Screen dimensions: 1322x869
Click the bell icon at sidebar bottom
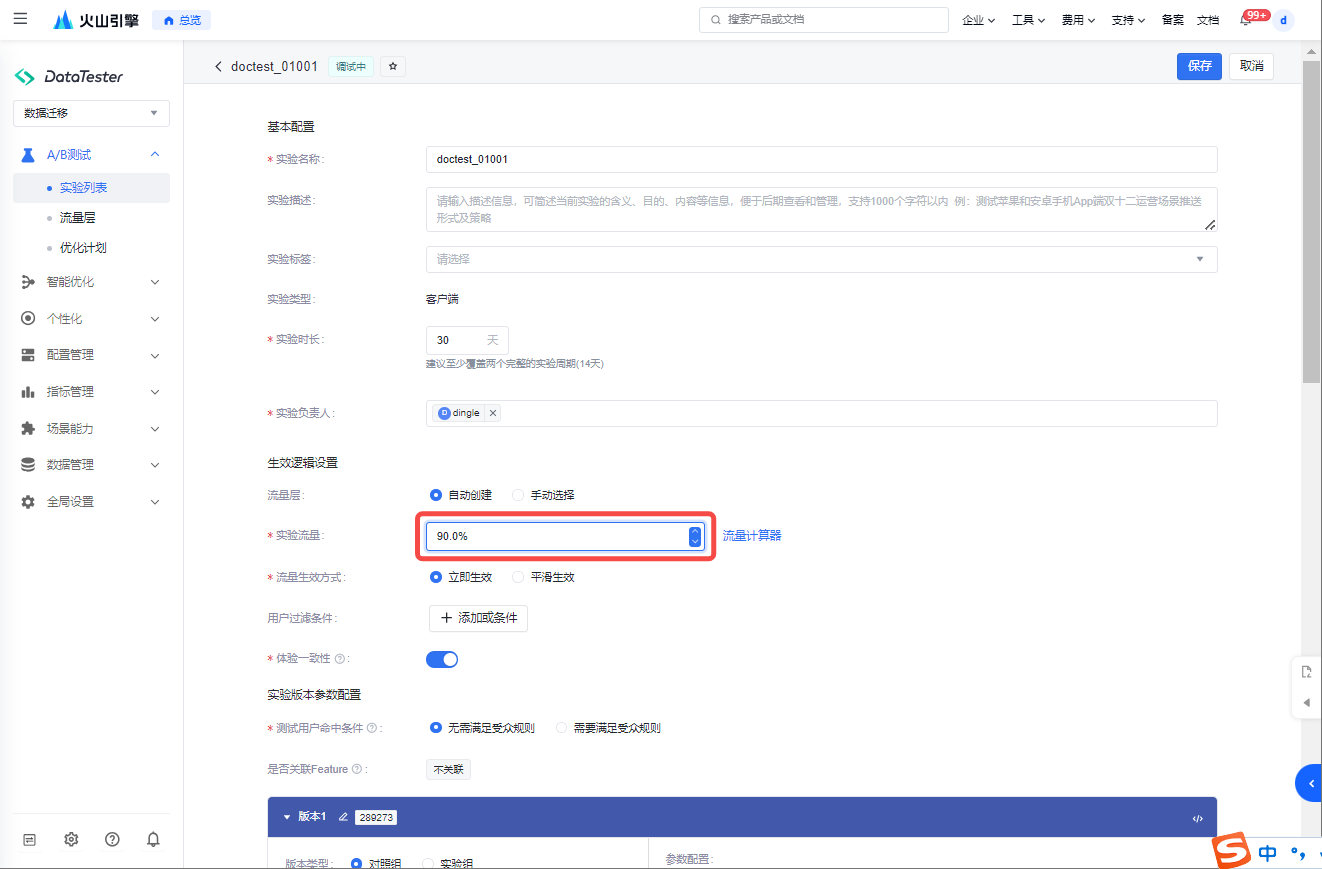153,840
